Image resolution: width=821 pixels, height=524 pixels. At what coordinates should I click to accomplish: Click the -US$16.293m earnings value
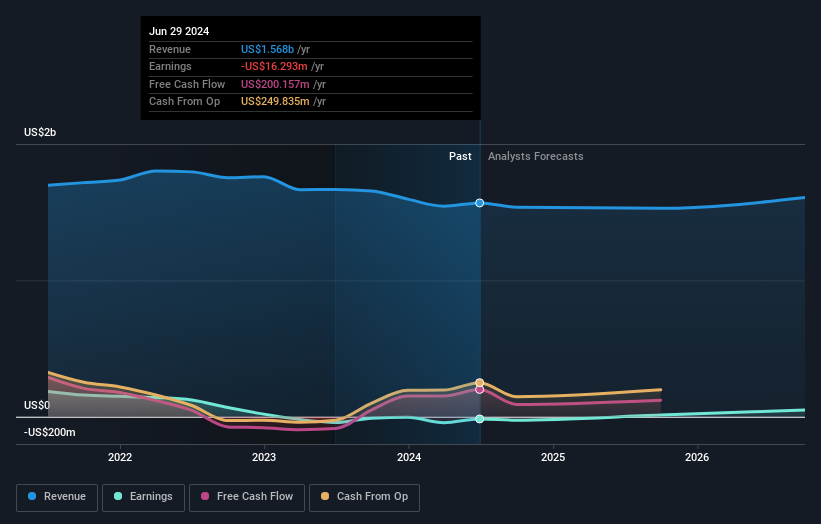coord(274,66)
